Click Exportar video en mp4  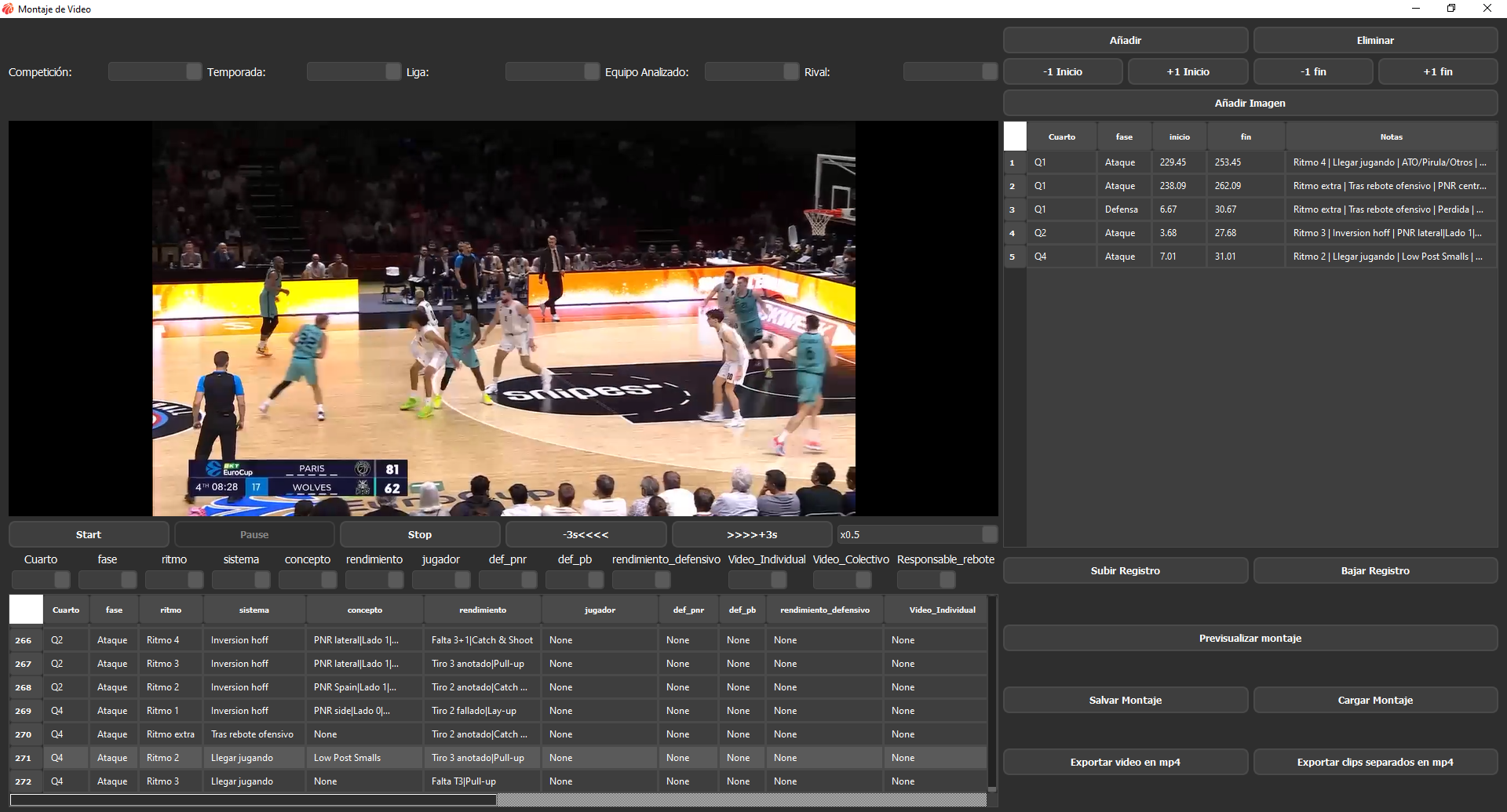click(x=1125, y=762)
